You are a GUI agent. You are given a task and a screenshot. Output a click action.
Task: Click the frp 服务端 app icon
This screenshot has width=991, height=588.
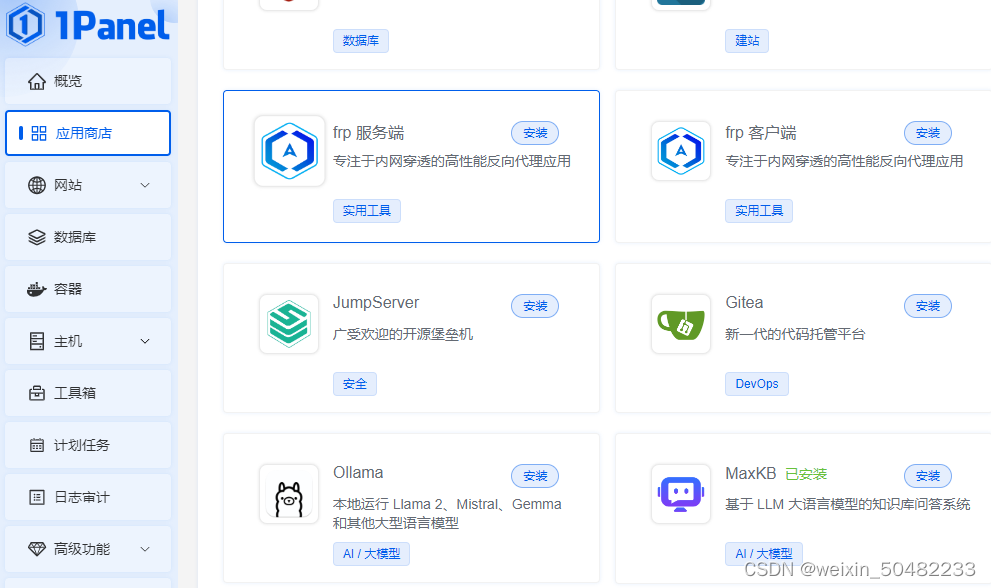(289, 150)
